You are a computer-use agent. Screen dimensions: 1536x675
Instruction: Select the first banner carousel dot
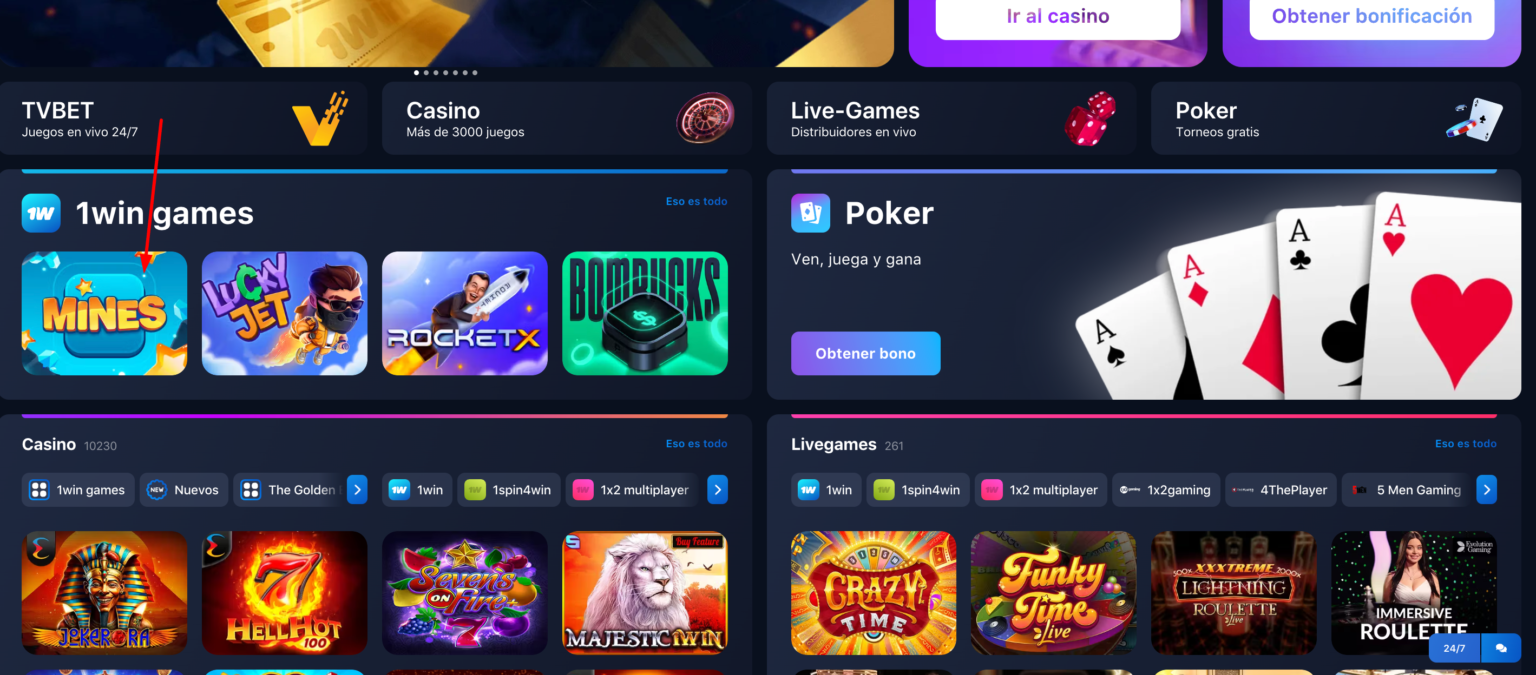click(x=417, y=73)
